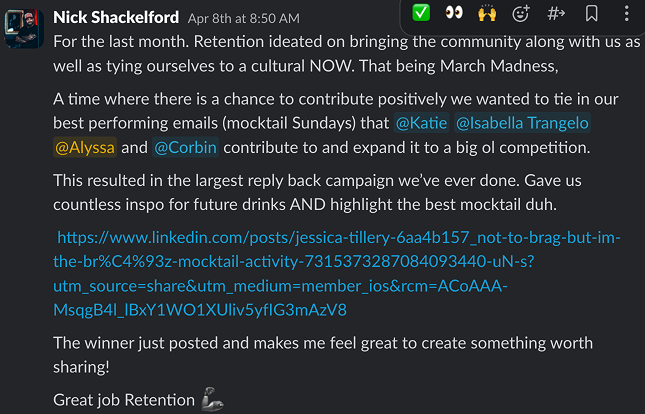Image resolution: width=645 pixels, height=414 pixels.
Task: React with the raised hands emoji
Action: [487, 13]
